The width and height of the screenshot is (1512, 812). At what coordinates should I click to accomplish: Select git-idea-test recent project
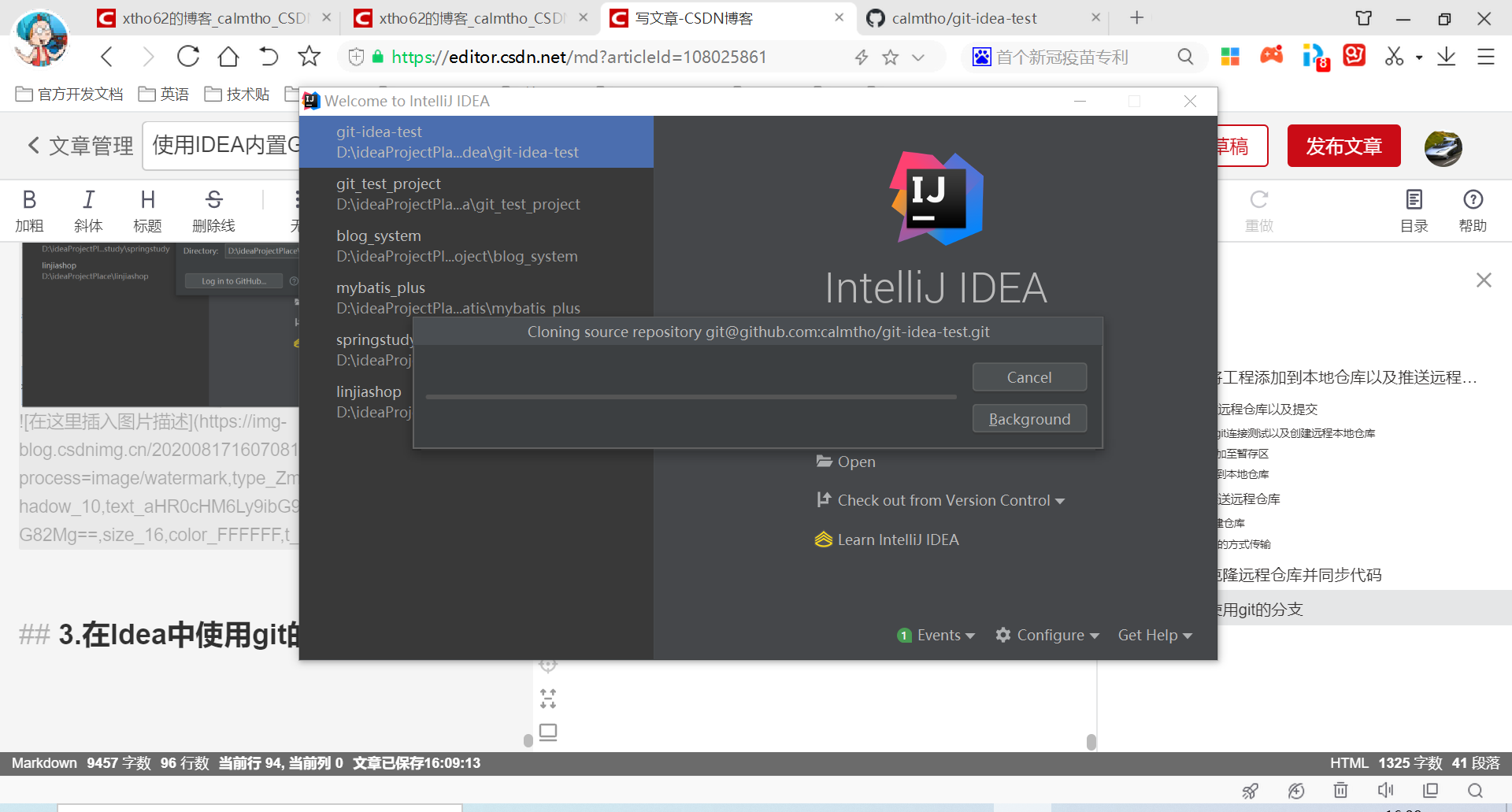(x=476, y=142)
